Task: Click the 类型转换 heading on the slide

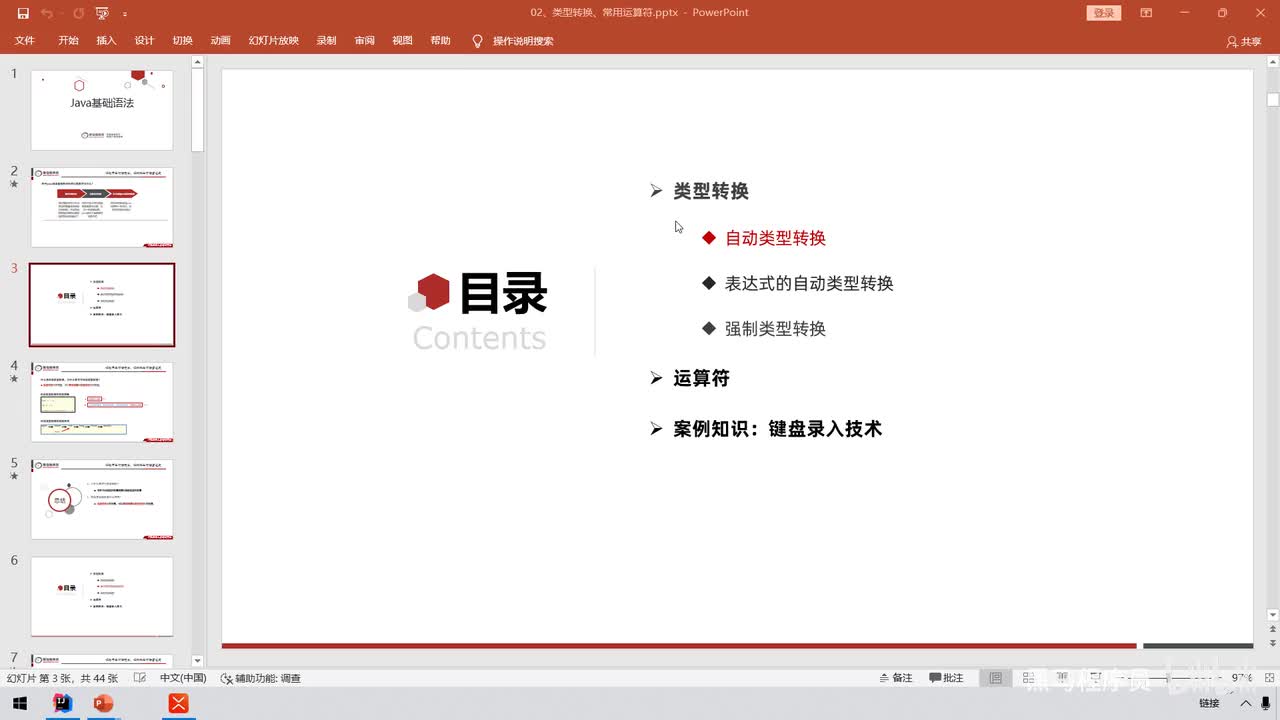Action: point(711,191)
